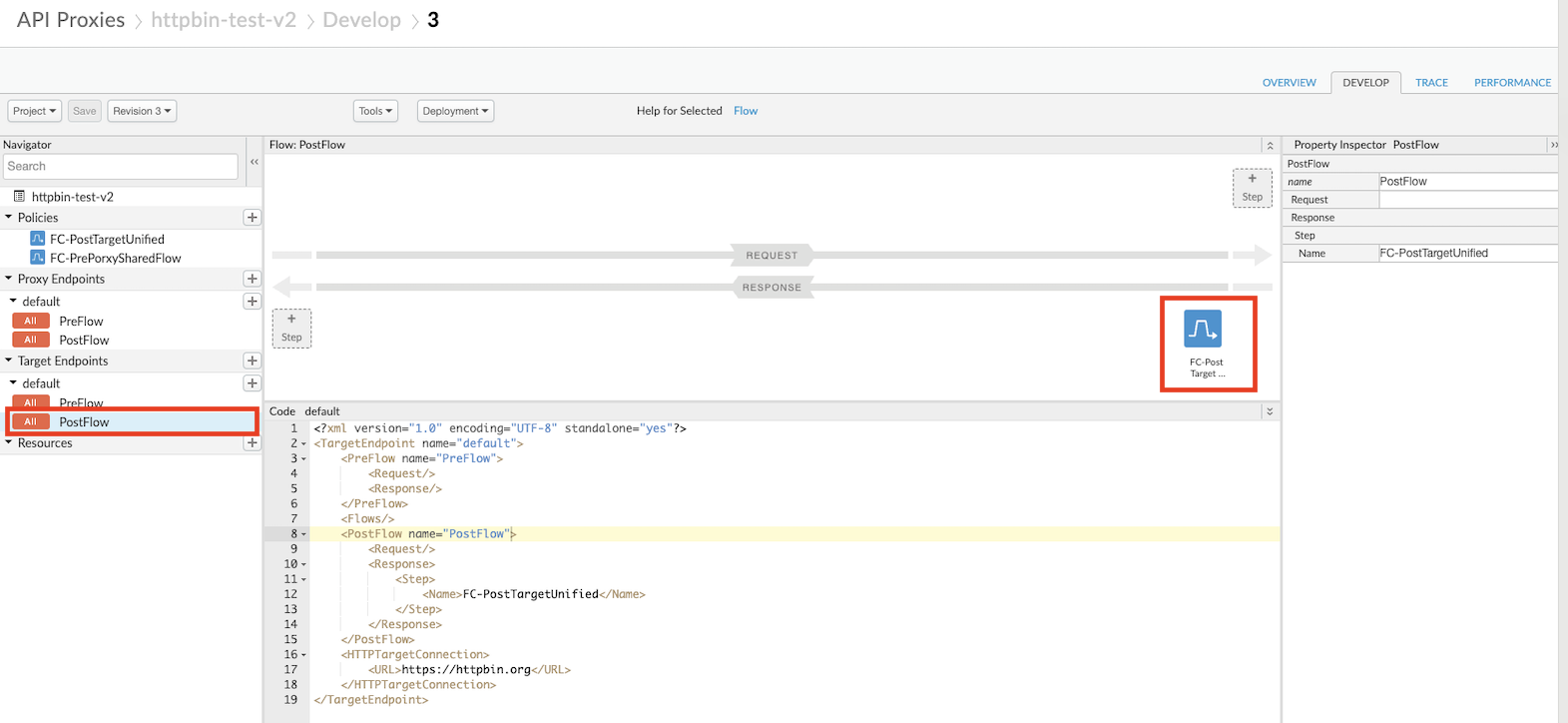Viewport: 1568px width, 723px height.
Task: Add a new resource with plus icon
Action: (x=252, y=442)
